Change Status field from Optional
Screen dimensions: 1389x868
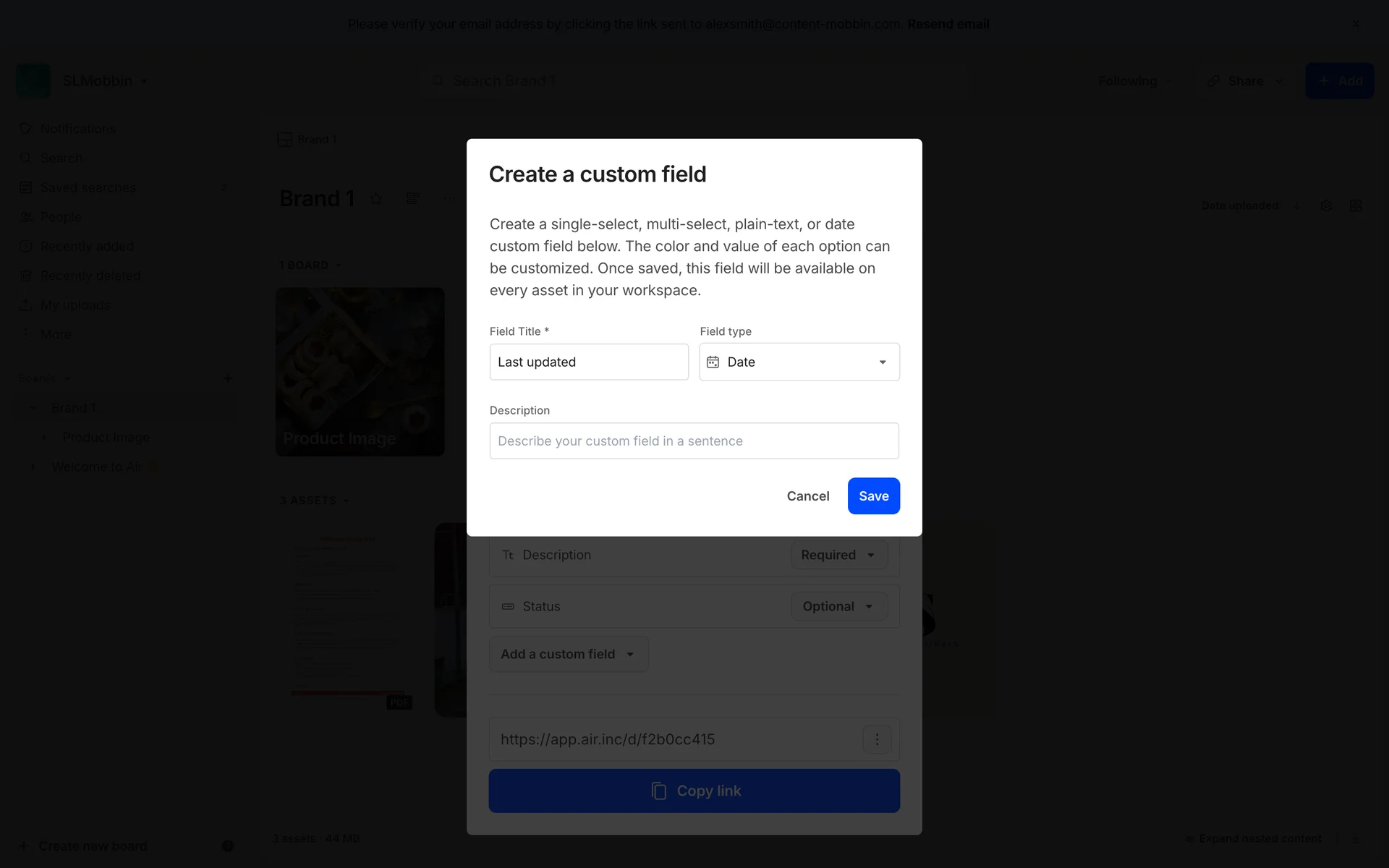(838, 606)
